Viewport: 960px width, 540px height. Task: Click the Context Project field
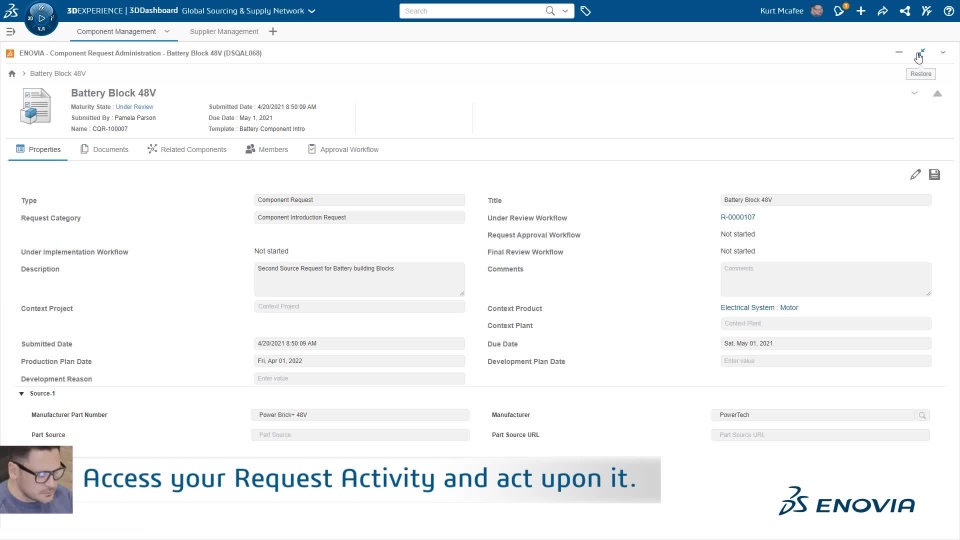click(359, 307)
